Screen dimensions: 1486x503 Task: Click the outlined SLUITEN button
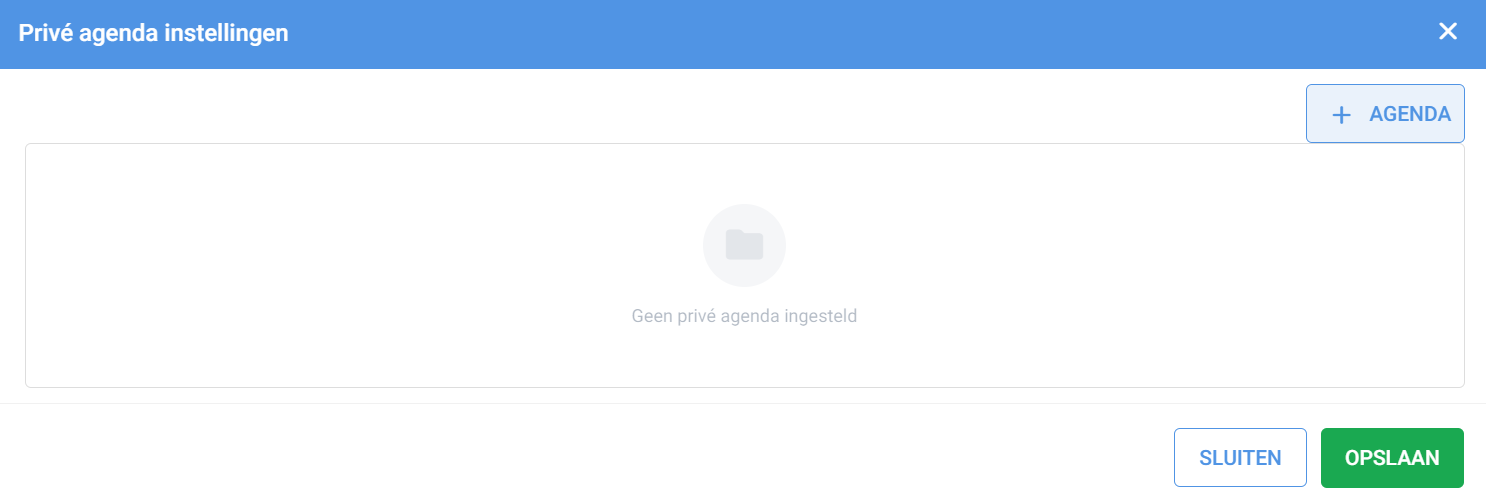1240,458
